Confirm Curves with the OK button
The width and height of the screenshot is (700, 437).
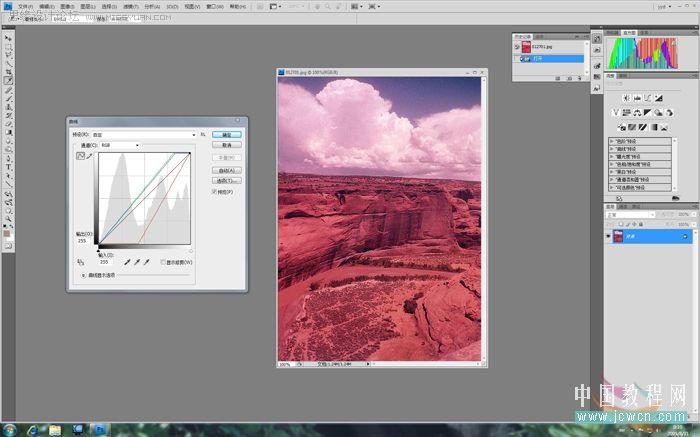(227, 134)
